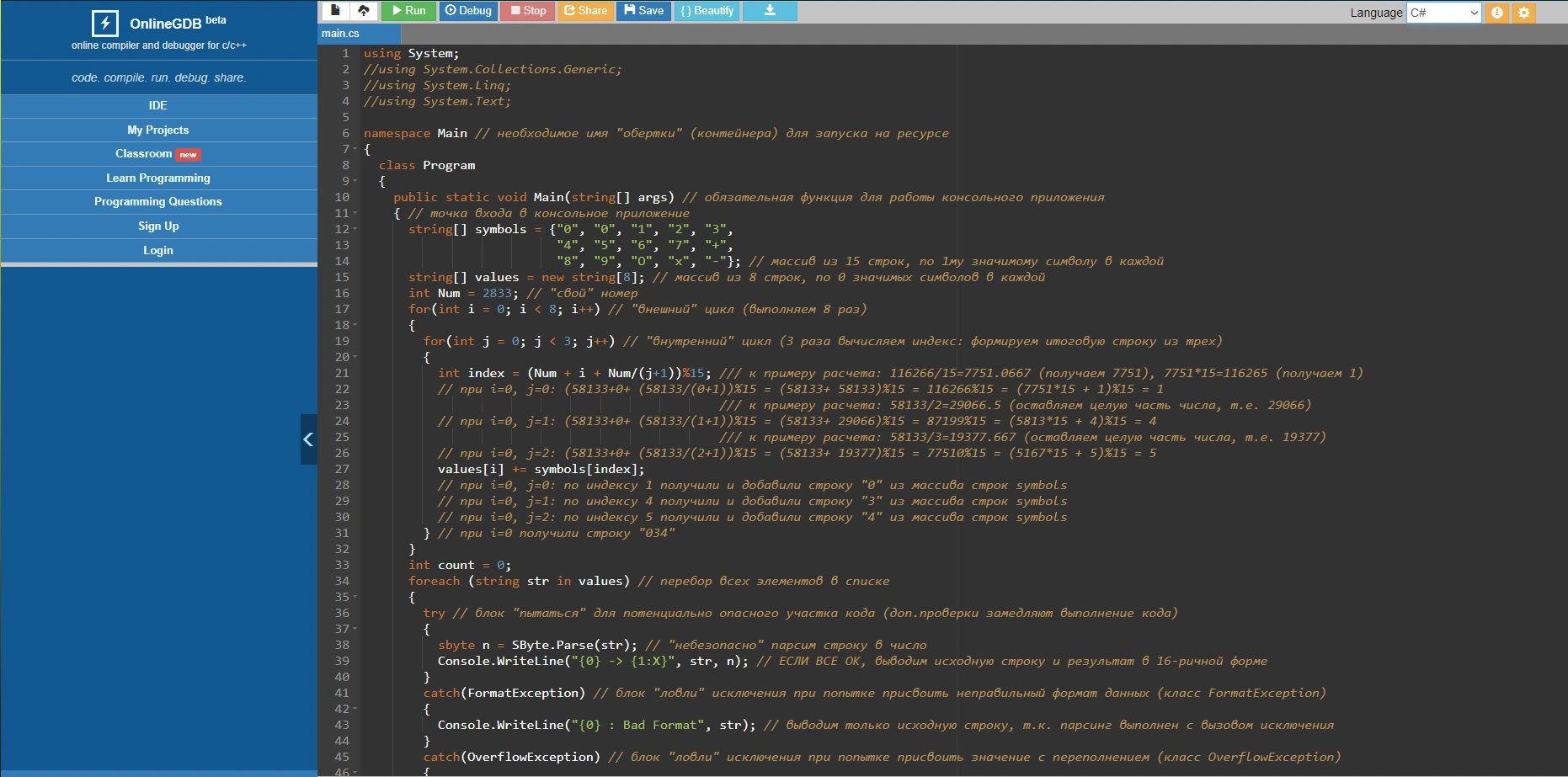Open the info icon next to Language

click(x=1496, y=13)
